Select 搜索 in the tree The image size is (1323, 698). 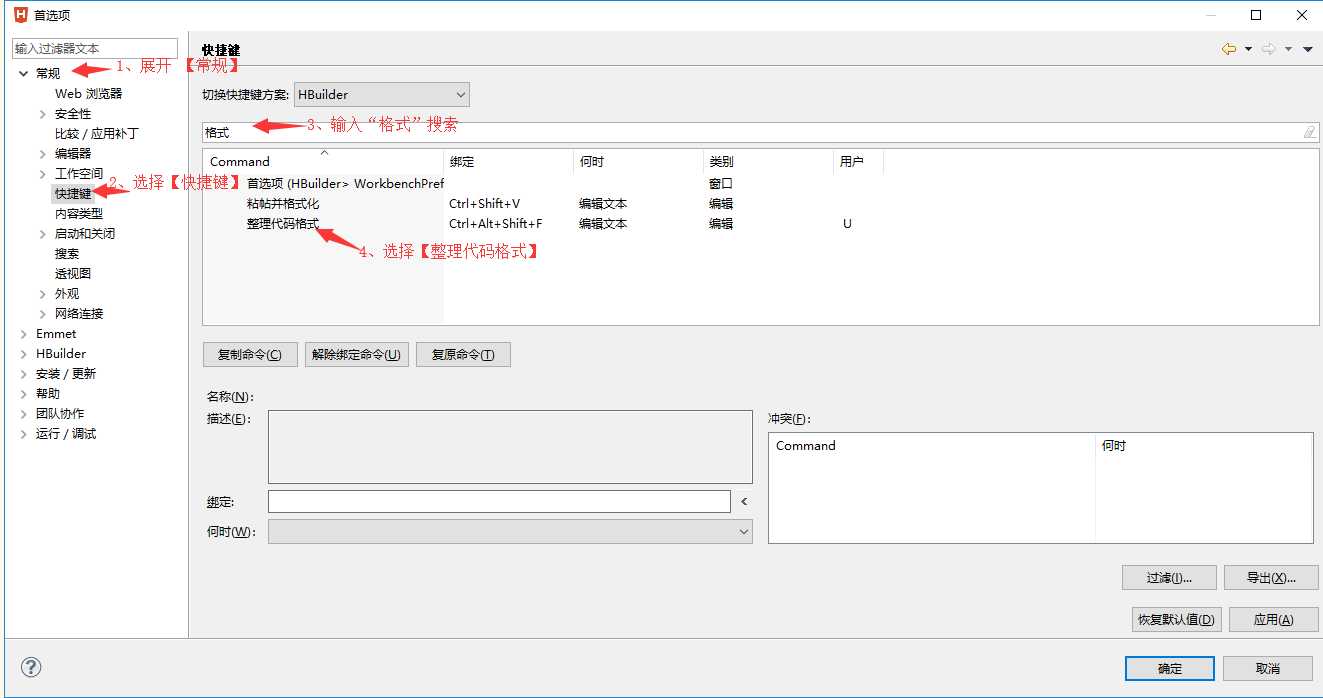click(66, 253)
